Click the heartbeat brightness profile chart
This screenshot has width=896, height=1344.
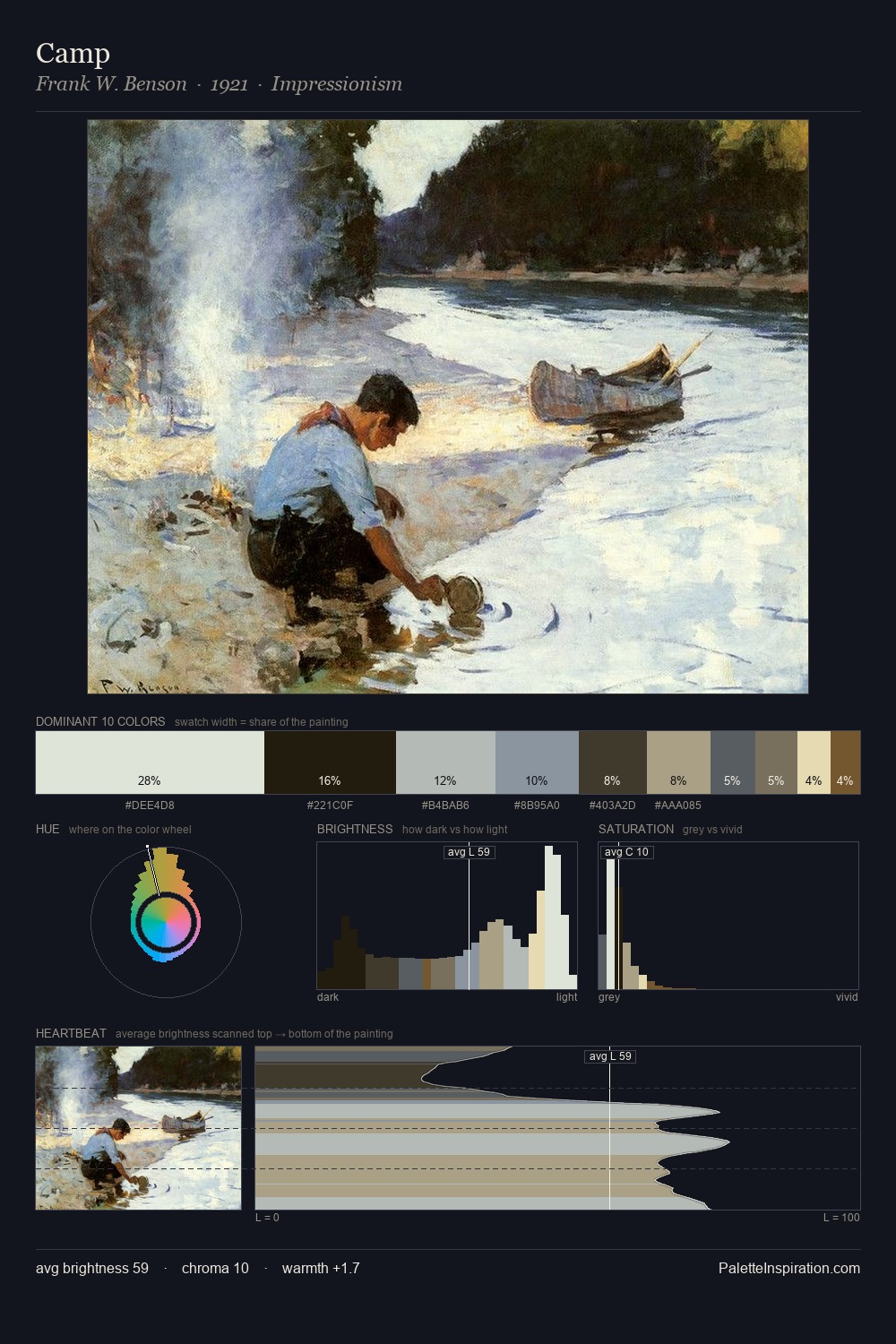point(557,1128)
